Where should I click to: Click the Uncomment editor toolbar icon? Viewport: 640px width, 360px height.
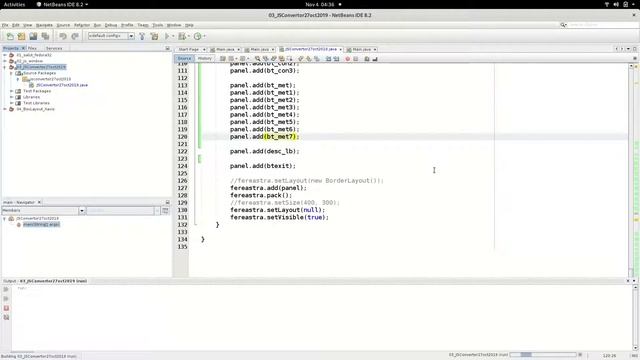[375, 59]
